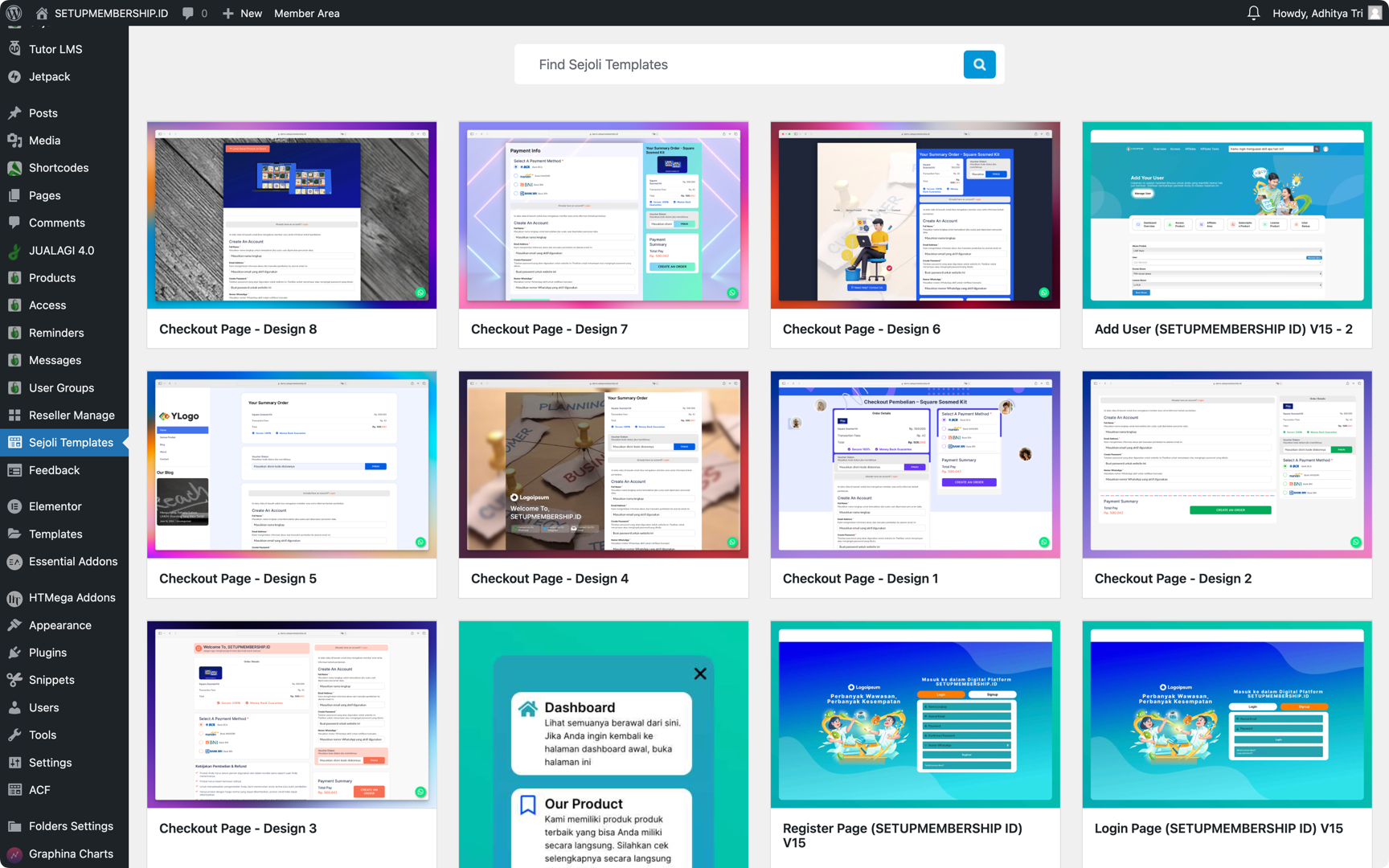Click the WordPress logo in the admin bar

coord(12,13)
